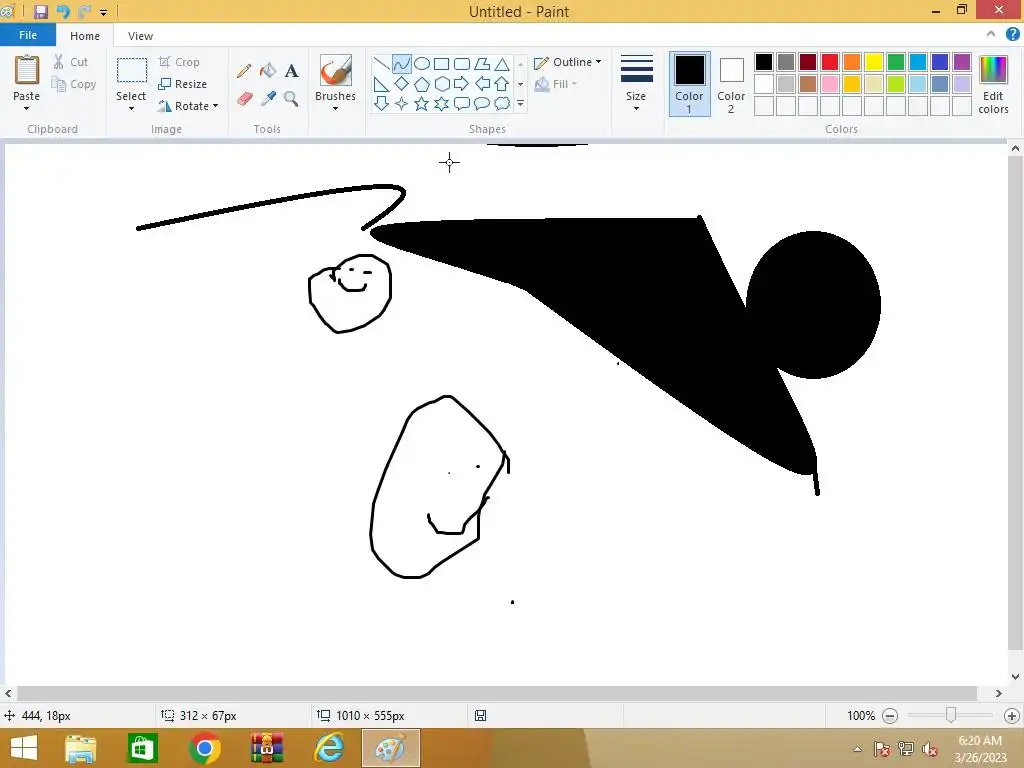Open the Size line thickness dropdown
This screenshot has height=768, width=1024.
tap(636, 83)
